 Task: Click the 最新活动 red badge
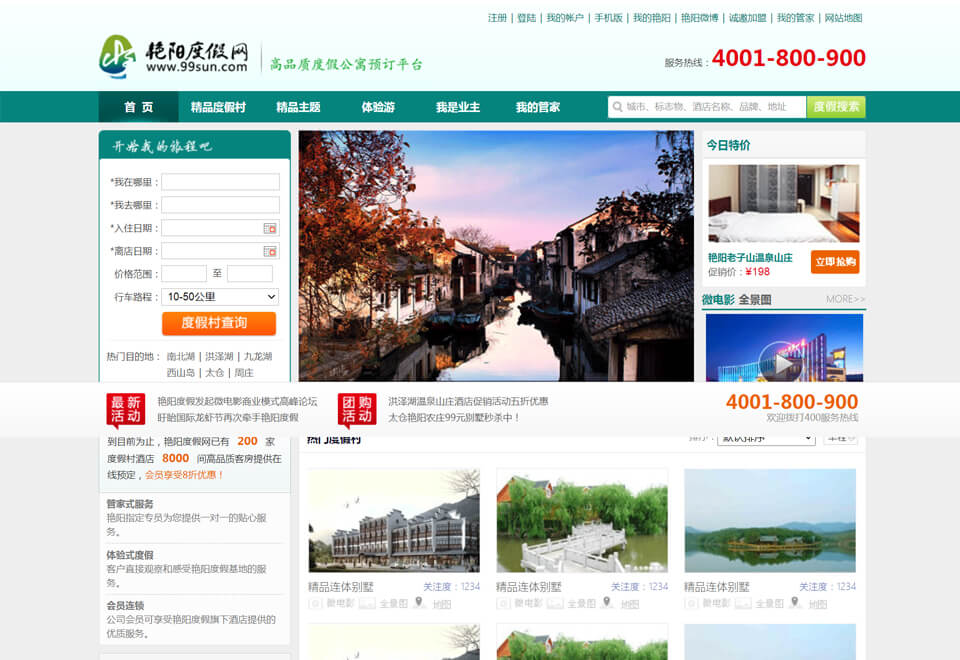126,409
